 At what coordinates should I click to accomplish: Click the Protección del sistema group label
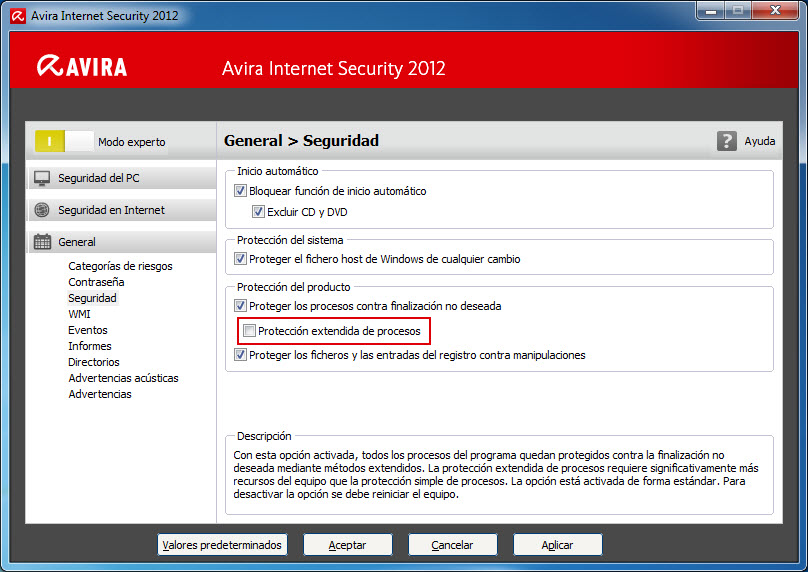tap(290, 240)
